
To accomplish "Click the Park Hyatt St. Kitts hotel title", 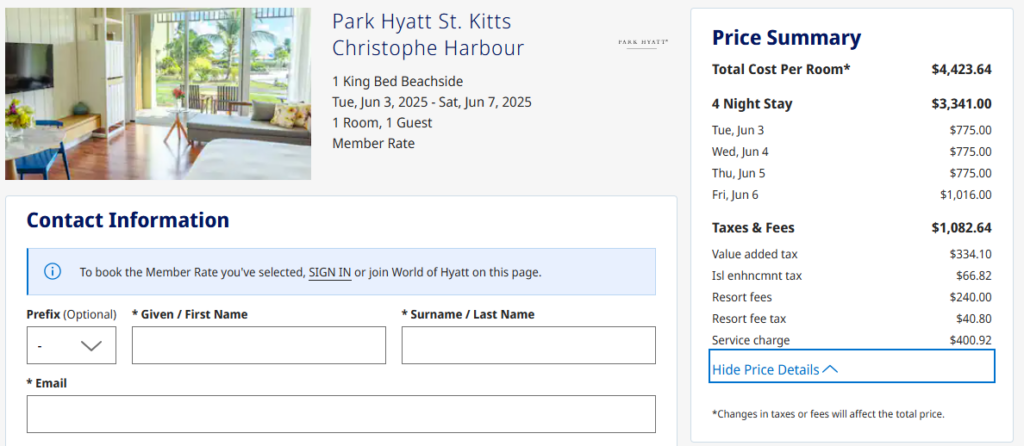I will 428,35.
